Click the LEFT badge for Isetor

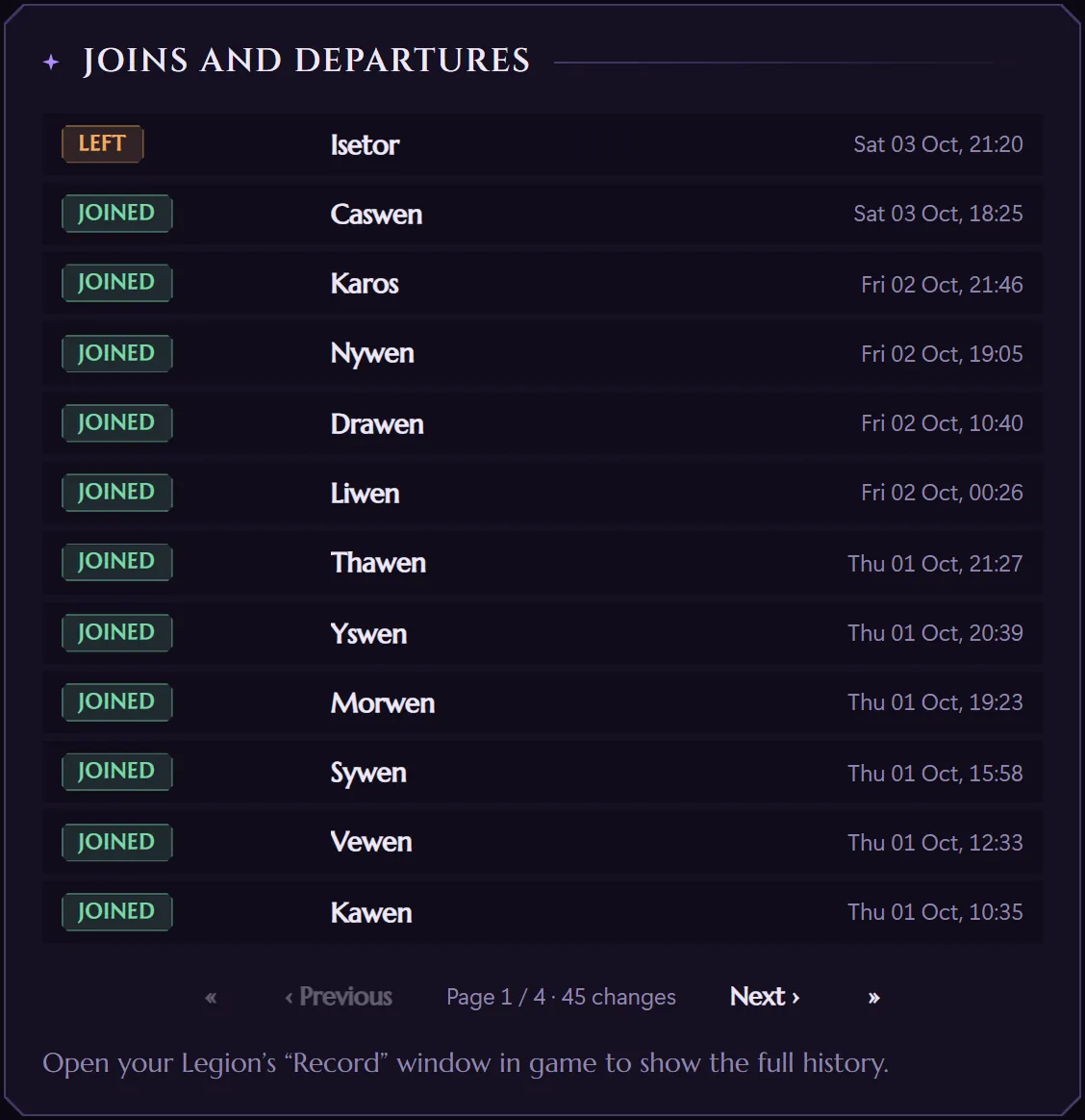pyautogui.click(x=102, y=143)
